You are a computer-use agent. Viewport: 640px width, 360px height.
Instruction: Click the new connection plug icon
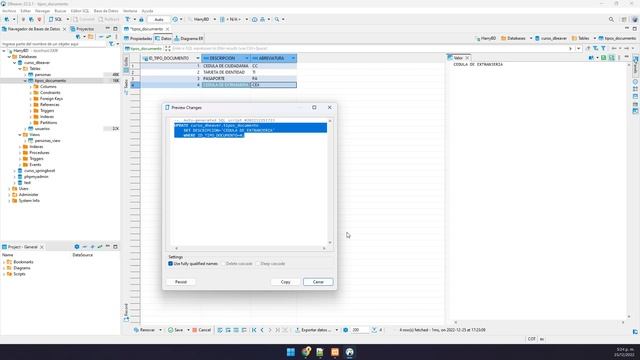pyautogui.click(x=7, y=19)
